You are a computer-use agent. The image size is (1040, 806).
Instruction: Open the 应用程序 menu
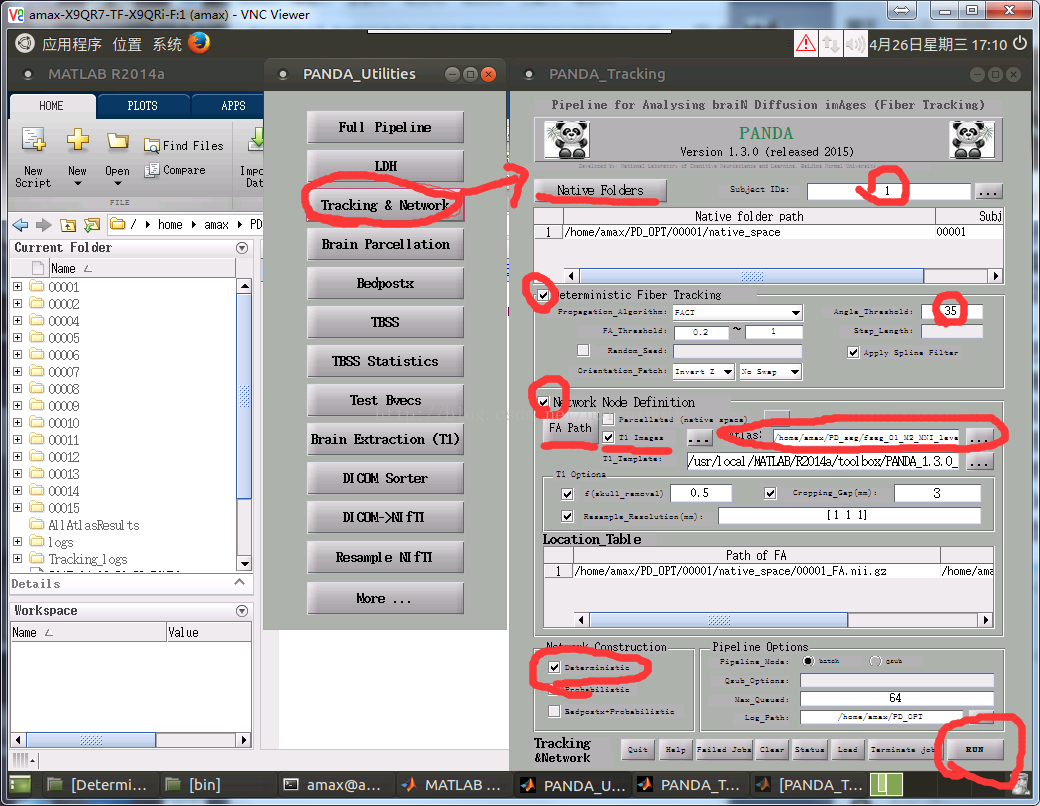pos(72,44)
